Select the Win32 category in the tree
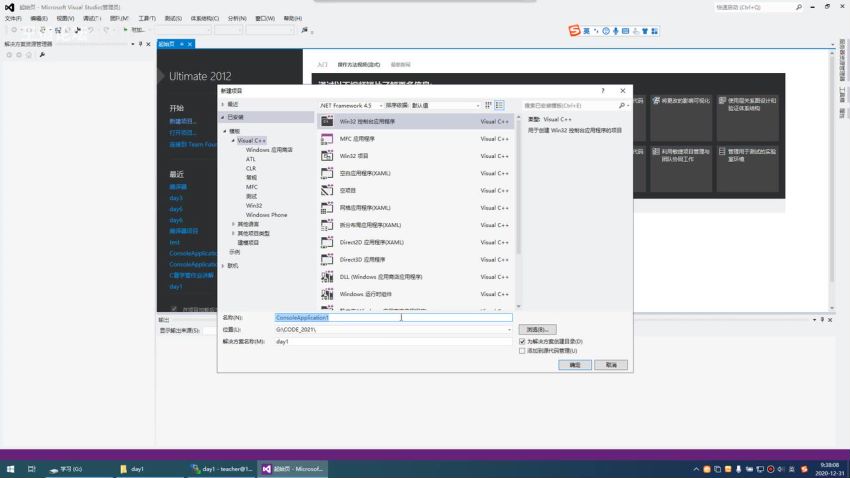The height and width of the screenshot is (478, 850). click(x=254, y=206)
